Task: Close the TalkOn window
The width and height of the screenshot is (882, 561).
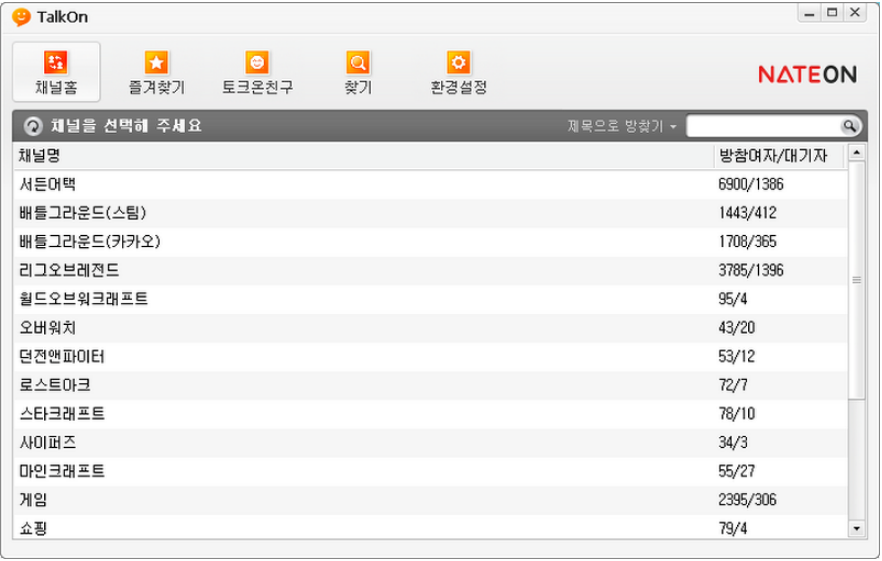Action: pos(854,13)
